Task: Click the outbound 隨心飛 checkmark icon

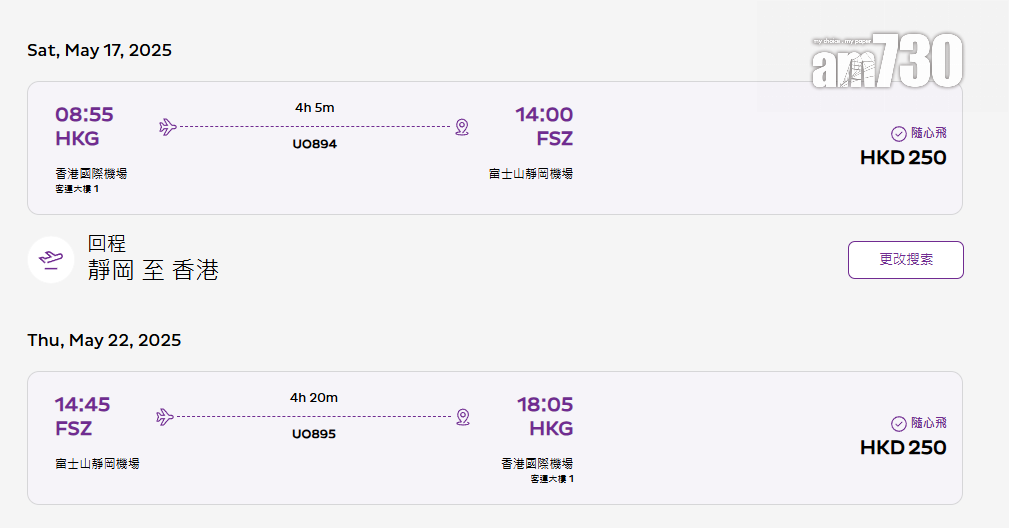Action: pos(898,133)
